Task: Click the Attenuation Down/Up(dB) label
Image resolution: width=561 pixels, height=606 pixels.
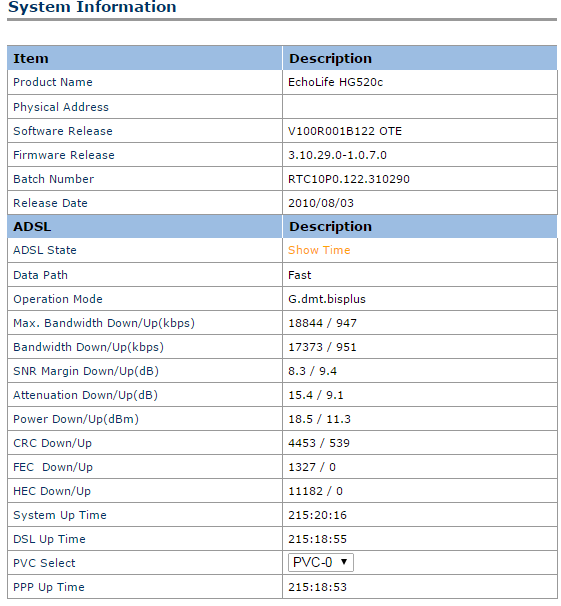Action: [x=85, y=395]
